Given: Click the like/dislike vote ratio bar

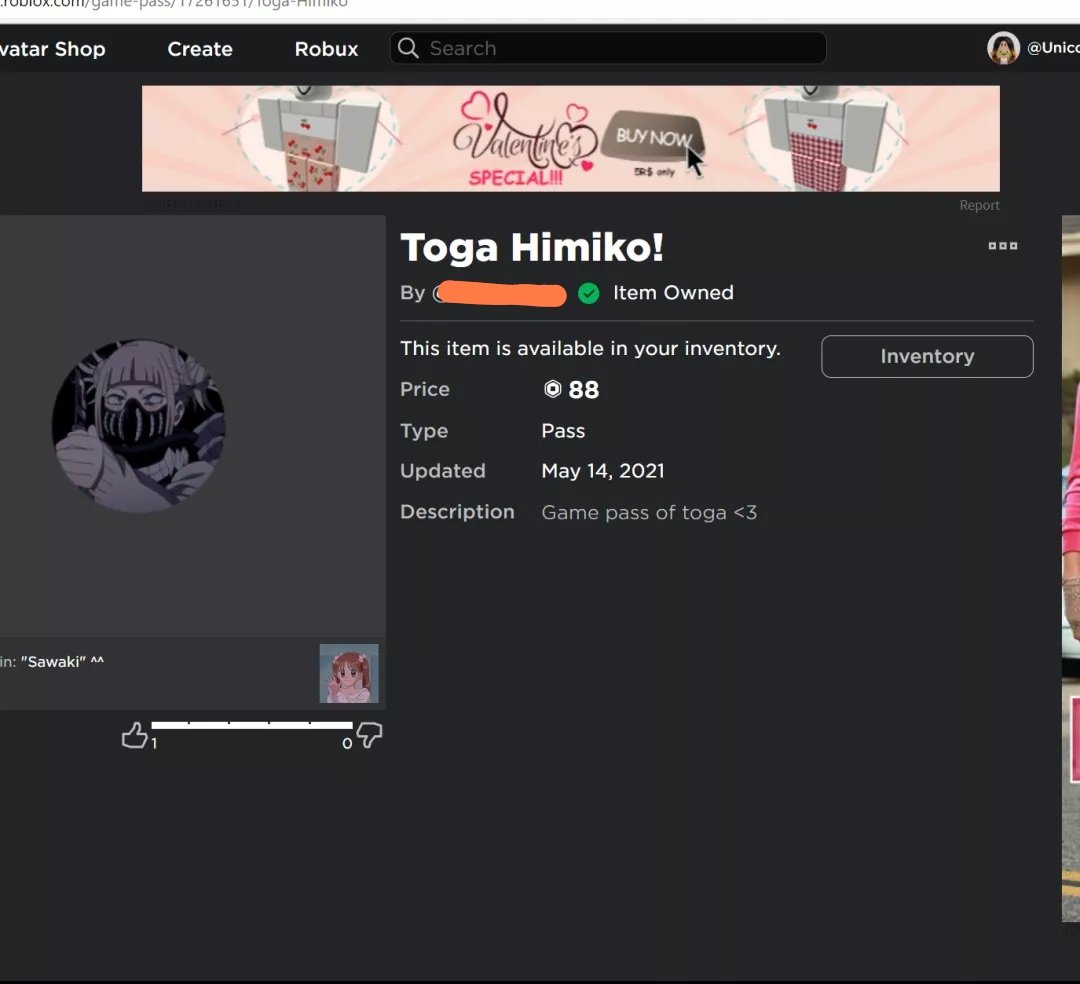Looking at the screenshot, I should point(251,725).
